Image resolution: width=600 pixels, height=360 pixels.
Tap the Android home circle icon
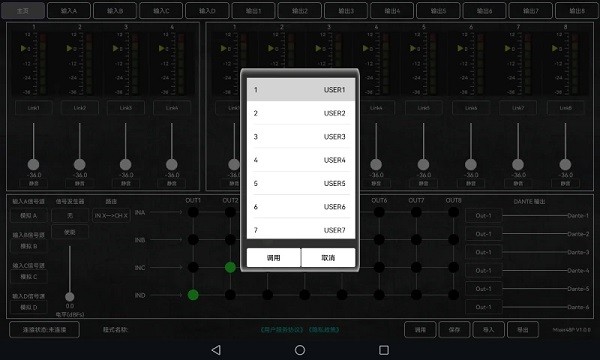300,350
